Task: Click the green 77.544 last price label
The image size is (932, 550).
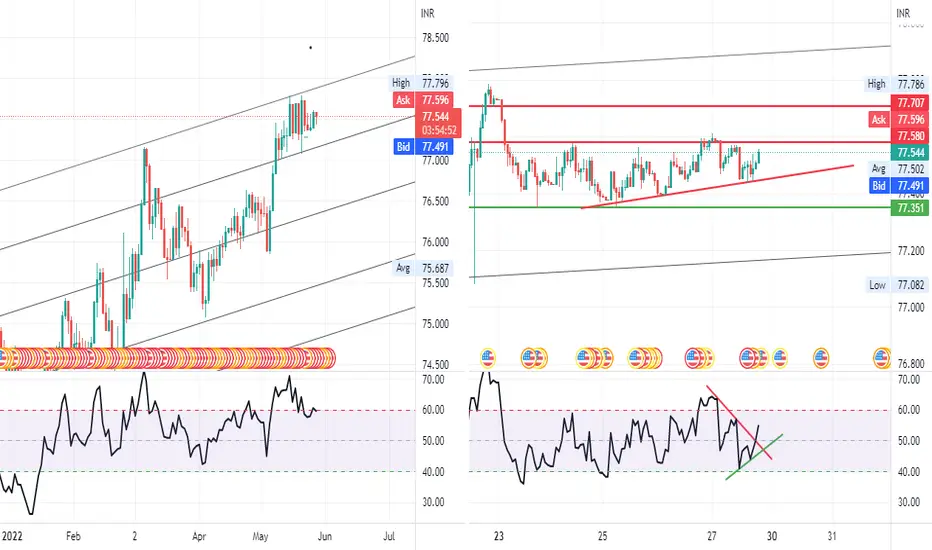Action: (910, 153)
